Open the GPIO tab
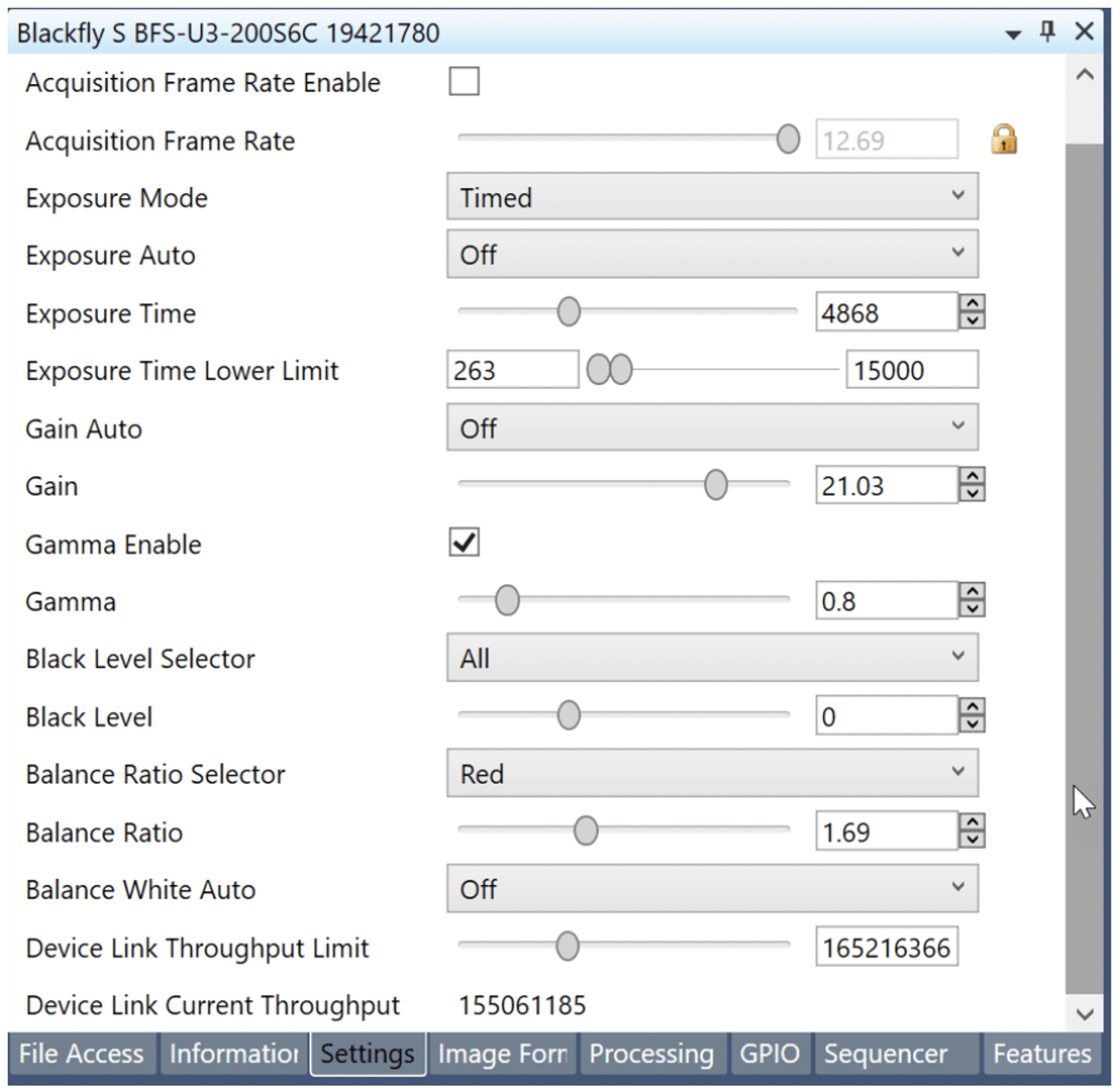This screenshot has height=1091, width=1120. click(770, 1054)
